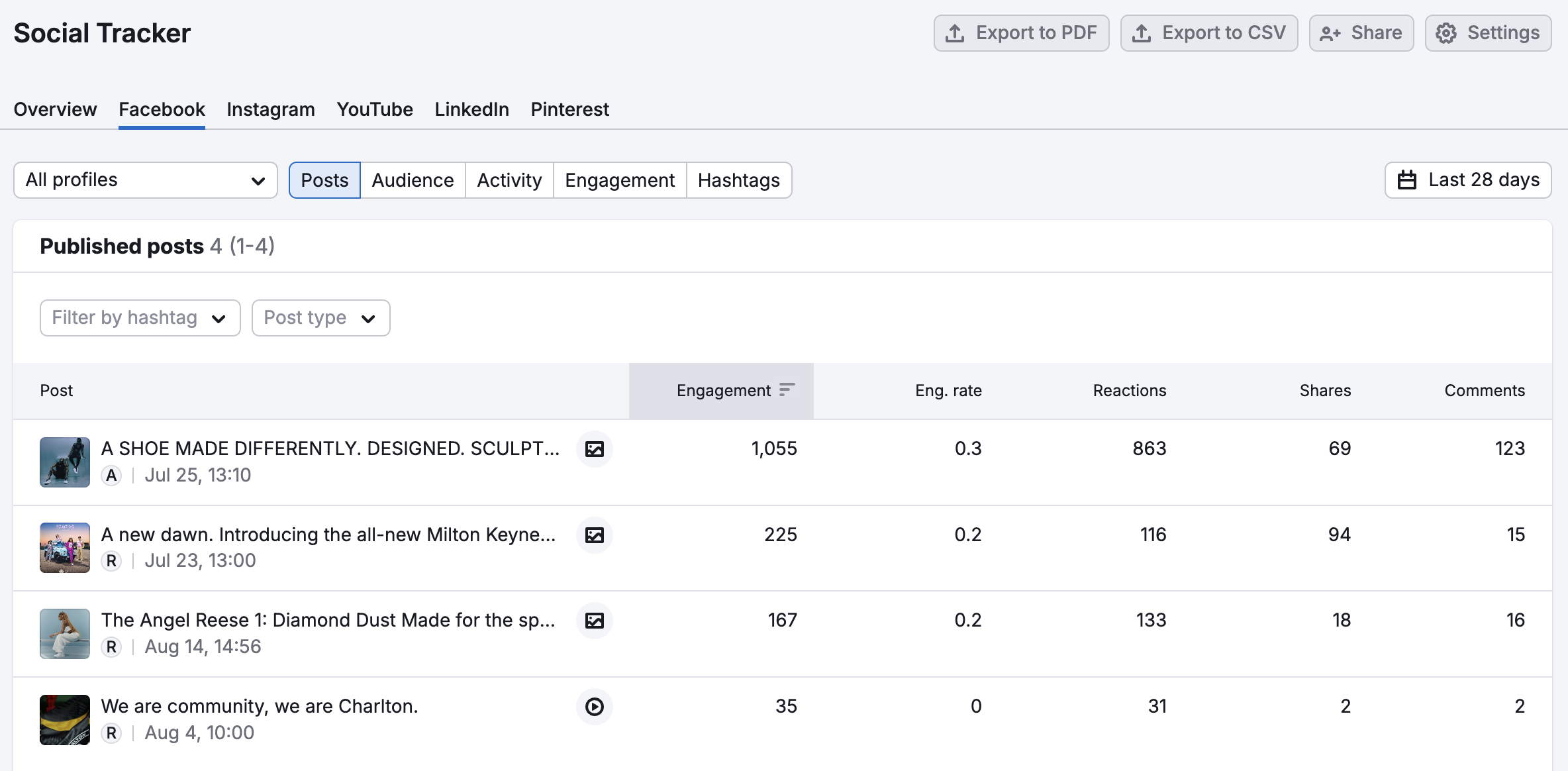Click the Last 28 days date range button

pyautogui.click(x=1468, y=180)
